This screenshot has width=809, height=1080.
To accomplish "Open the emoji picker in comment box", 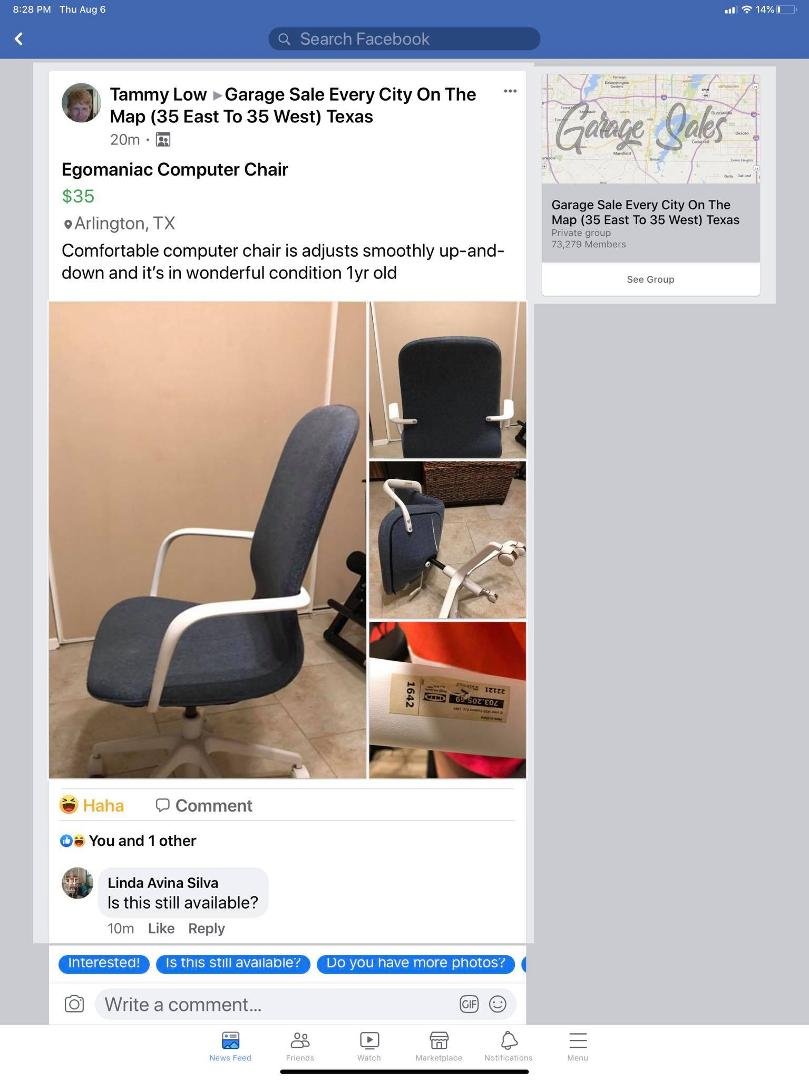I will click(x=498, y=1004).
